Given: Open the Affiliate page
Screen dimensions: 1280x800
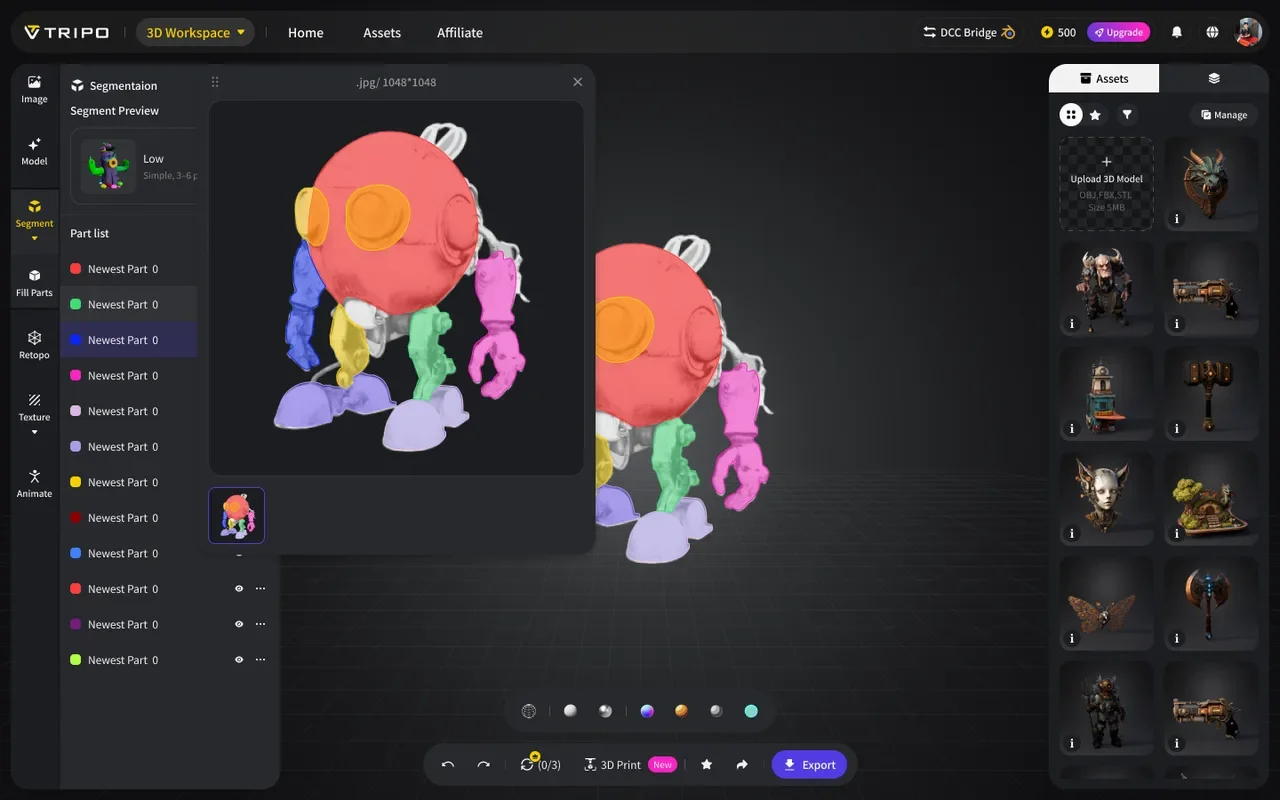Looking at the screenshot, I should tap(460, 32).
